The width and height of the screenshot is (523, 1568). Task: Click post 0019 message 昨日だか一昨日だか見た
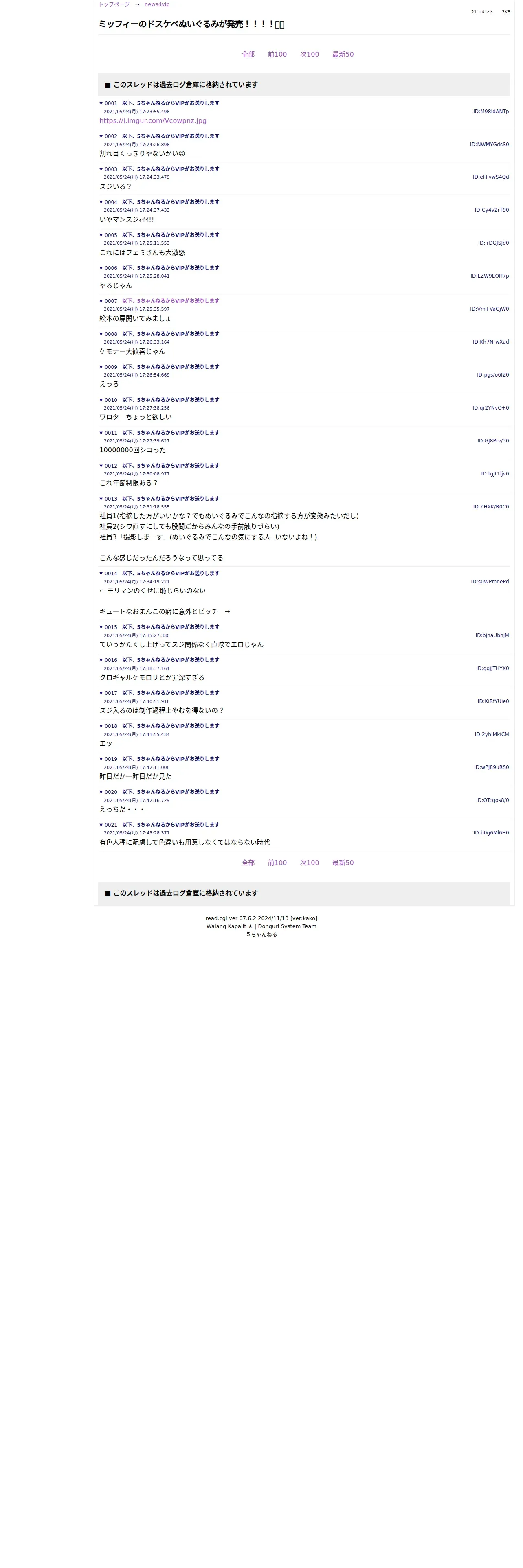pos(135,776)
